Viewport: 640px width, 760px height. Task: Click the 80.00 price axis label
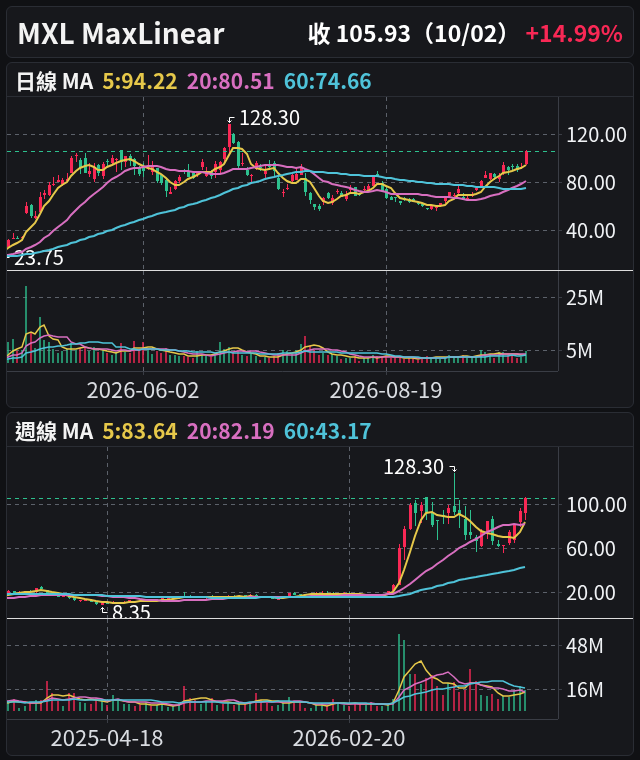coord(591,183)
